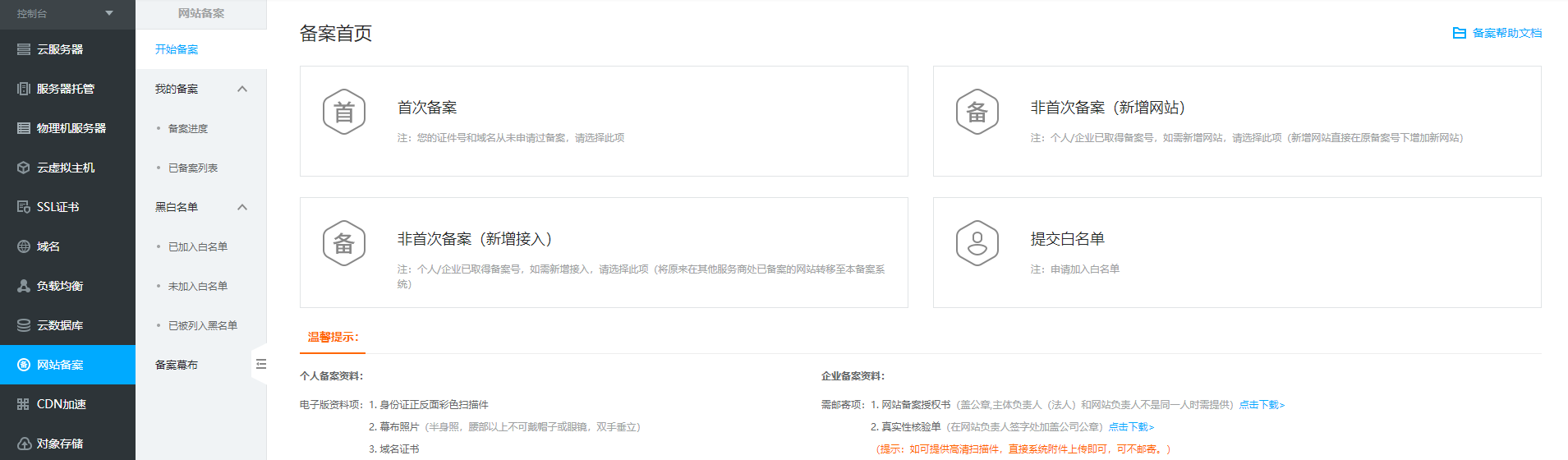Click the CDN加速 grid icon
This screenshot has width=1568, height=460.
(24, 404)
